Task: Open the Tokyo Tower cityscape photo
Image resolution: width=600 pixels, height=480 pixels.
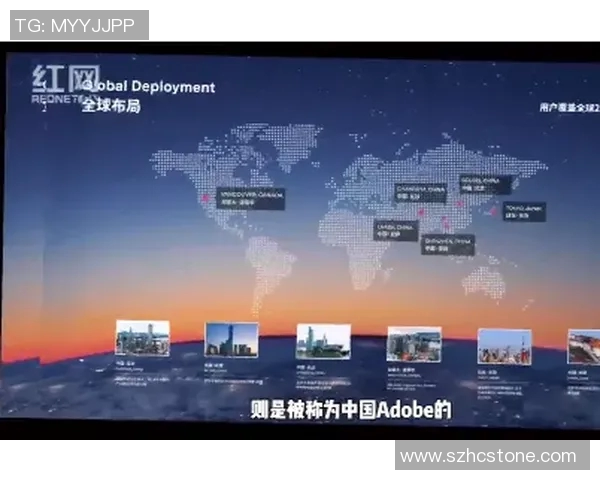Action: tap(504, 346)
